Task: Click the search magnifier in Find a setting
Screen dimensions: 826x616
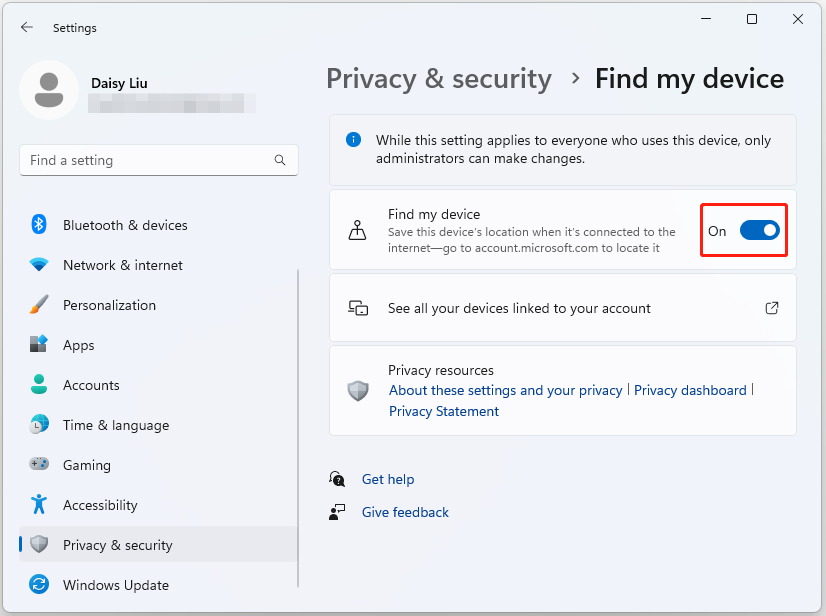Action: pos(280,160)
